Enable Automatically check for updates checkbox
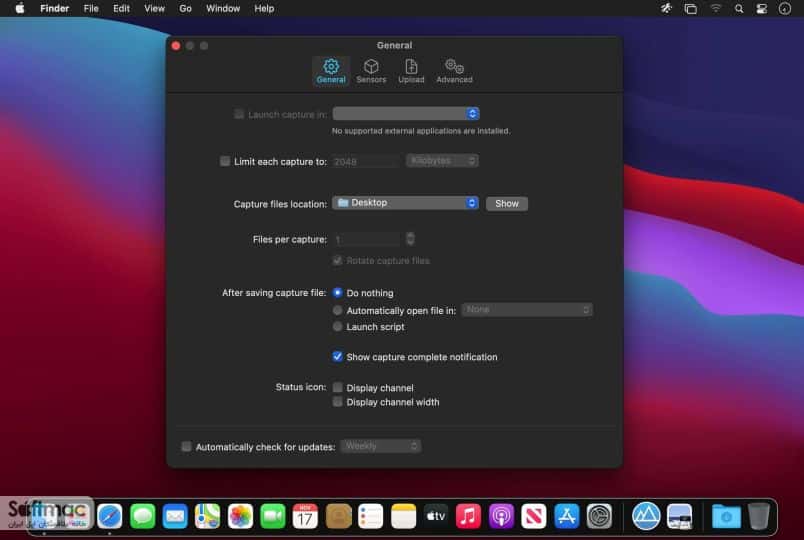The image size is (804, 540). (x=186, y=447)
